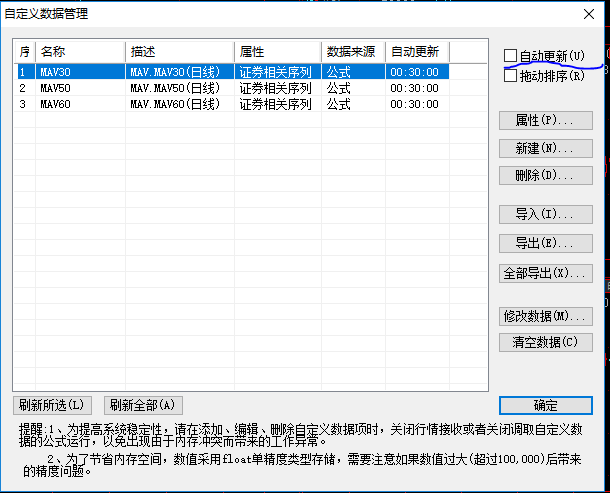
Task: Click description MAV.MAV30(日线)
Action: pyautogui.click(x=175, y=72)
